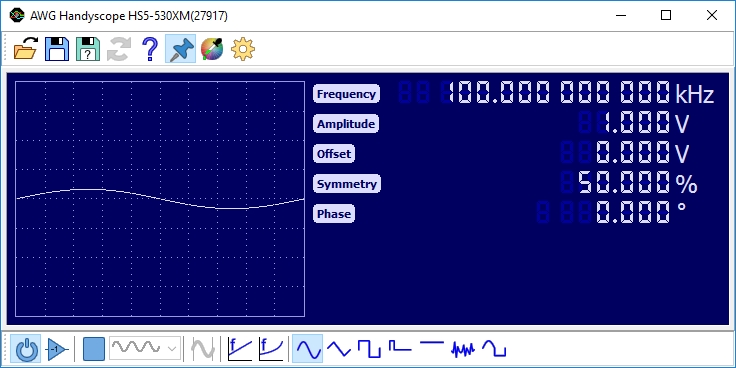Click the save-as floppy icon with question mark
The image size is (736, 368).
coord(88,49)
